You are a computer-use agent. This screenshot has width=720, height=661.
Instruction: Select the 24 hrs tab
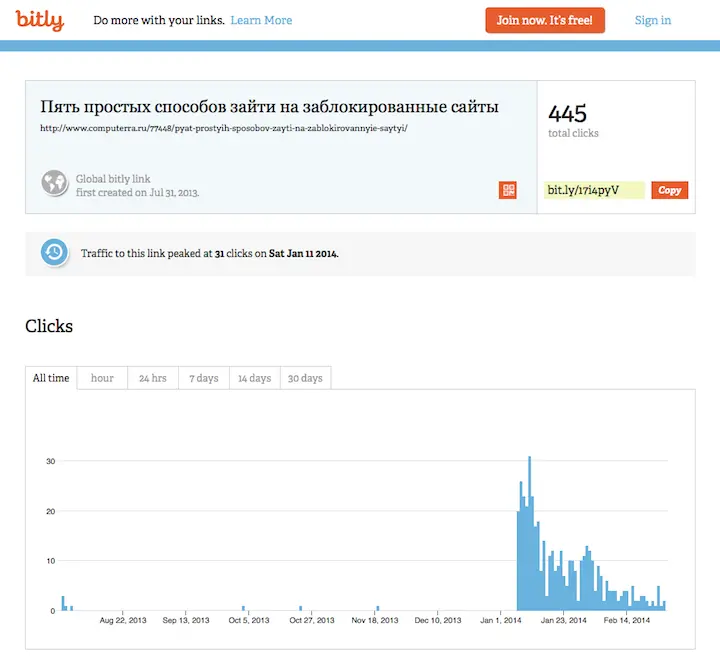coord(152,378)
